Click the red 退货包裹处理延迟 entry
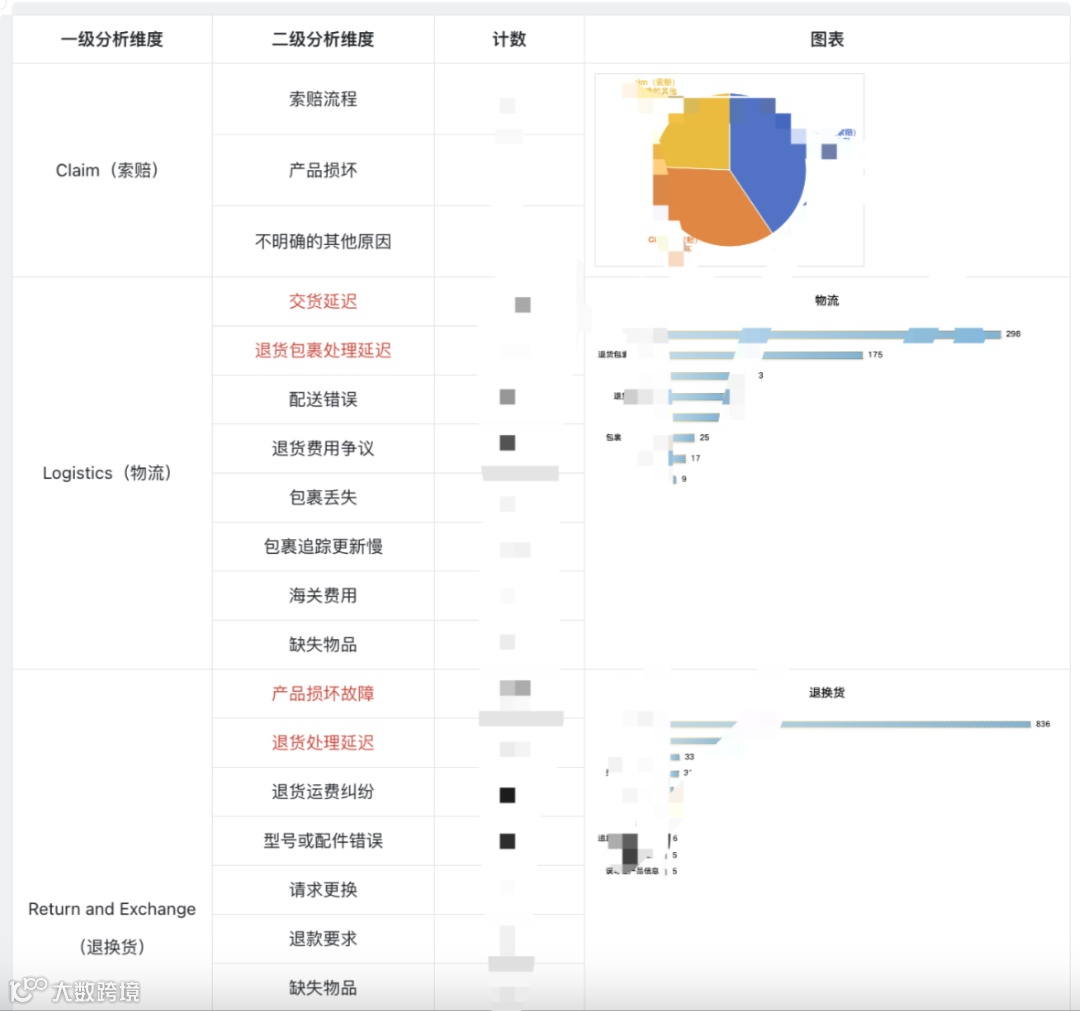 (x=323, y=351)
